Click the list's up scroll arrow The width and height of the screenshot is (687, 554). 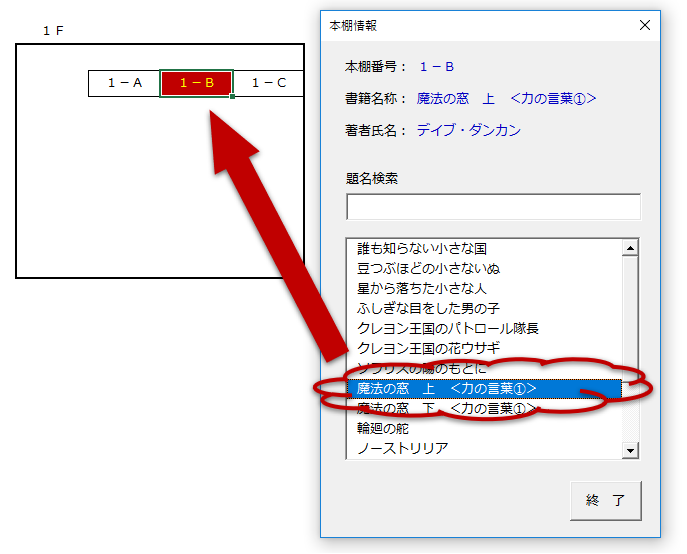pyautogui.click(x=630, y=249)
